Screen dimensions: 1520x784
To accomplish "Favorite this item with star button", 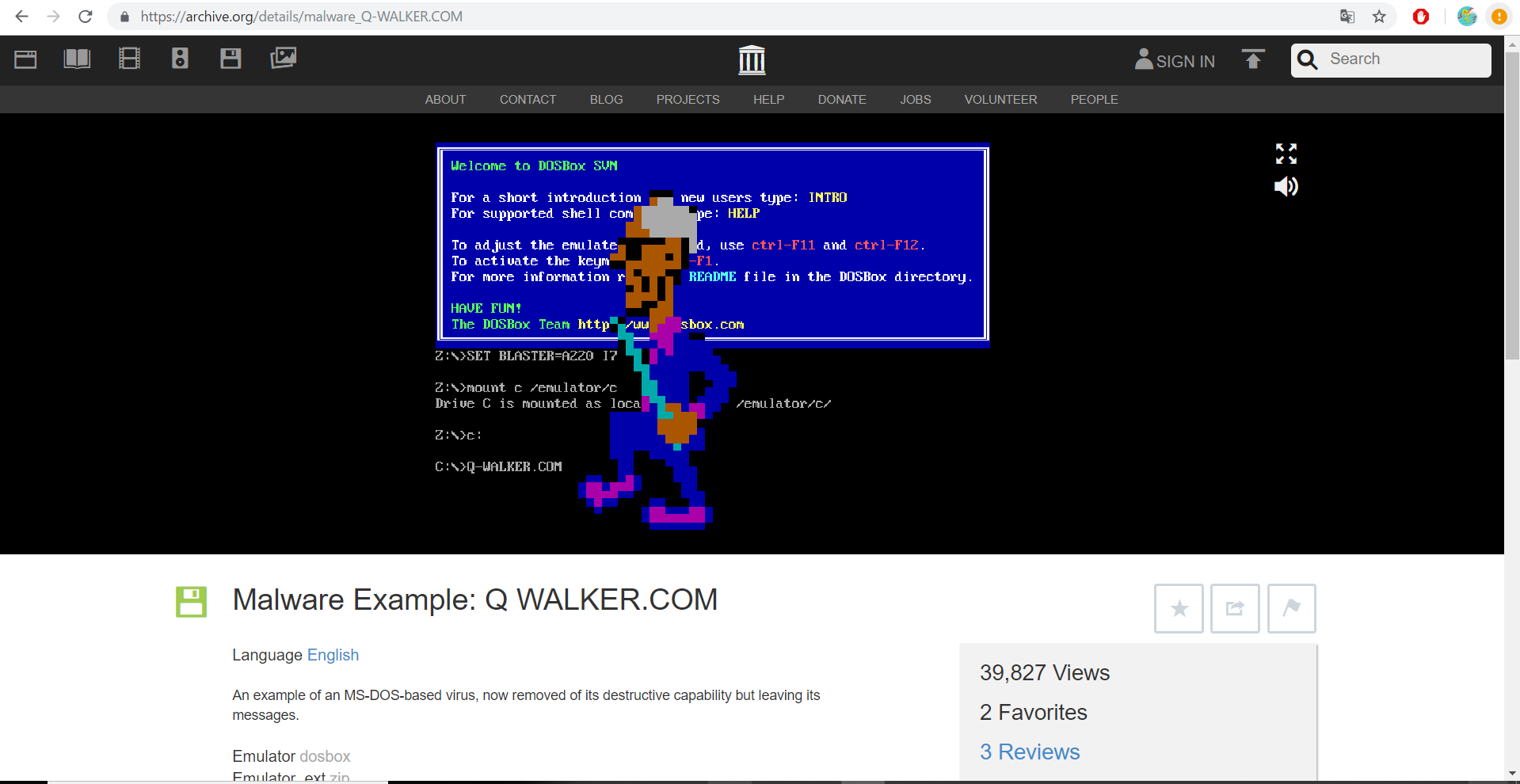I will click(x=1179, y=608).
